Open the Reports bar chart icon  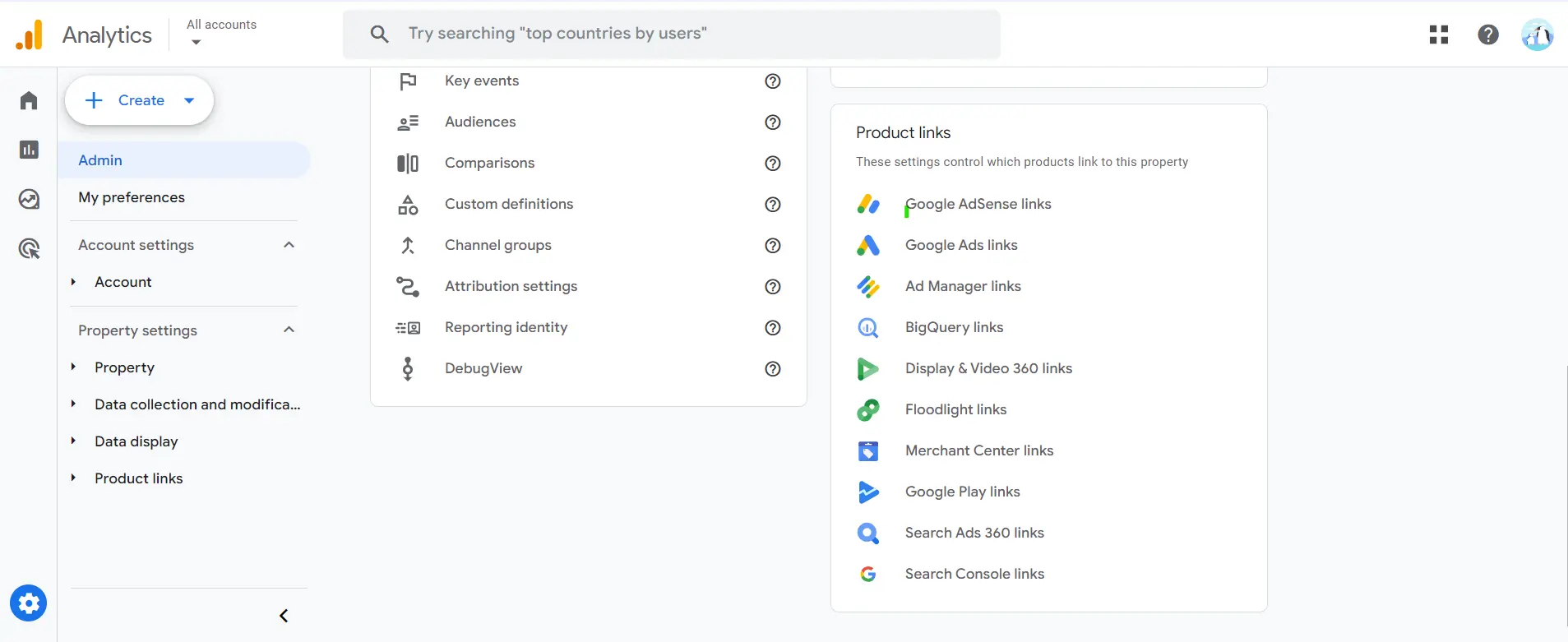[x=29, y=150]
